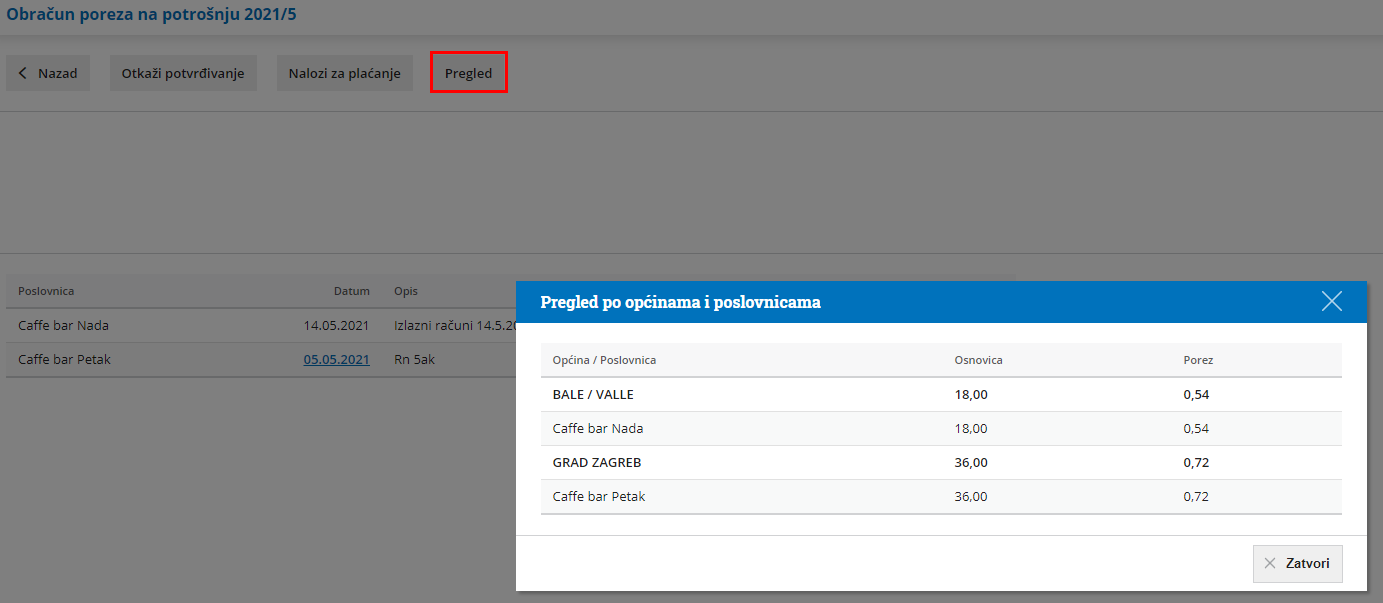Click the Izlazni računi description cell

[x=455, y=325]
